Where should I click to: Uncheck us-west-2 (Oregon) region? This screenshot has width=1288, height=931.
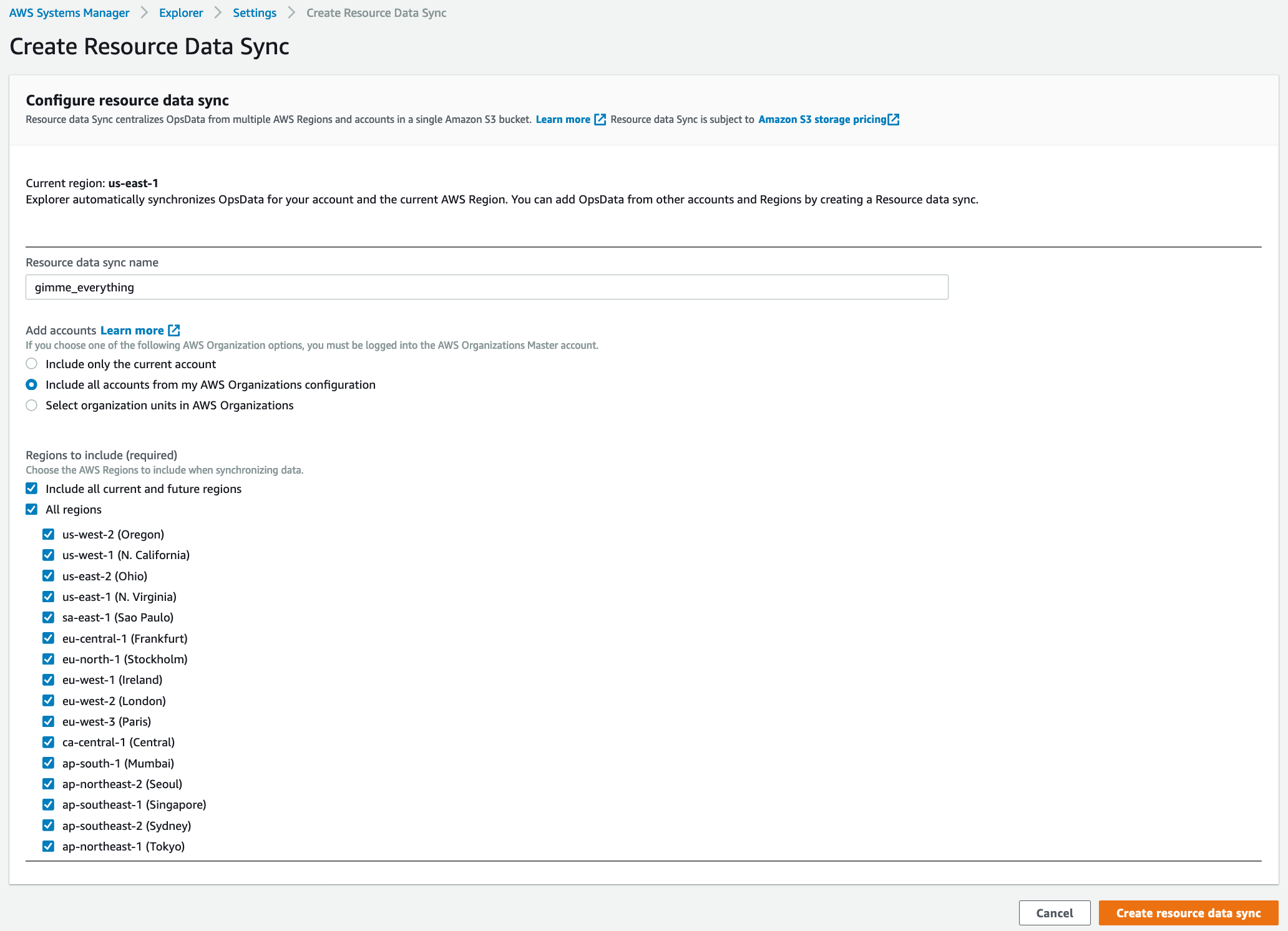pyautogui.click(x=48, y=534)
